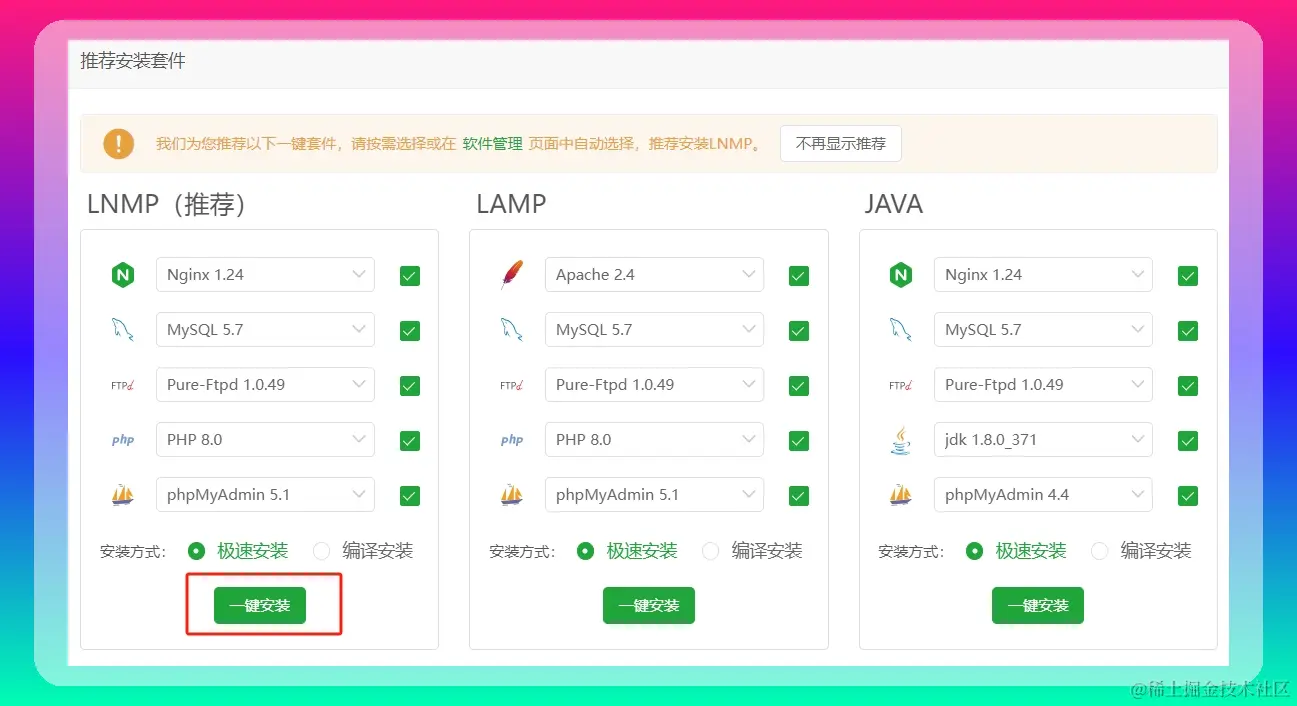Uncheck Pure-Ftpd in LAMP suite
The image size is (1297, 706).
[x=798, y=386]
